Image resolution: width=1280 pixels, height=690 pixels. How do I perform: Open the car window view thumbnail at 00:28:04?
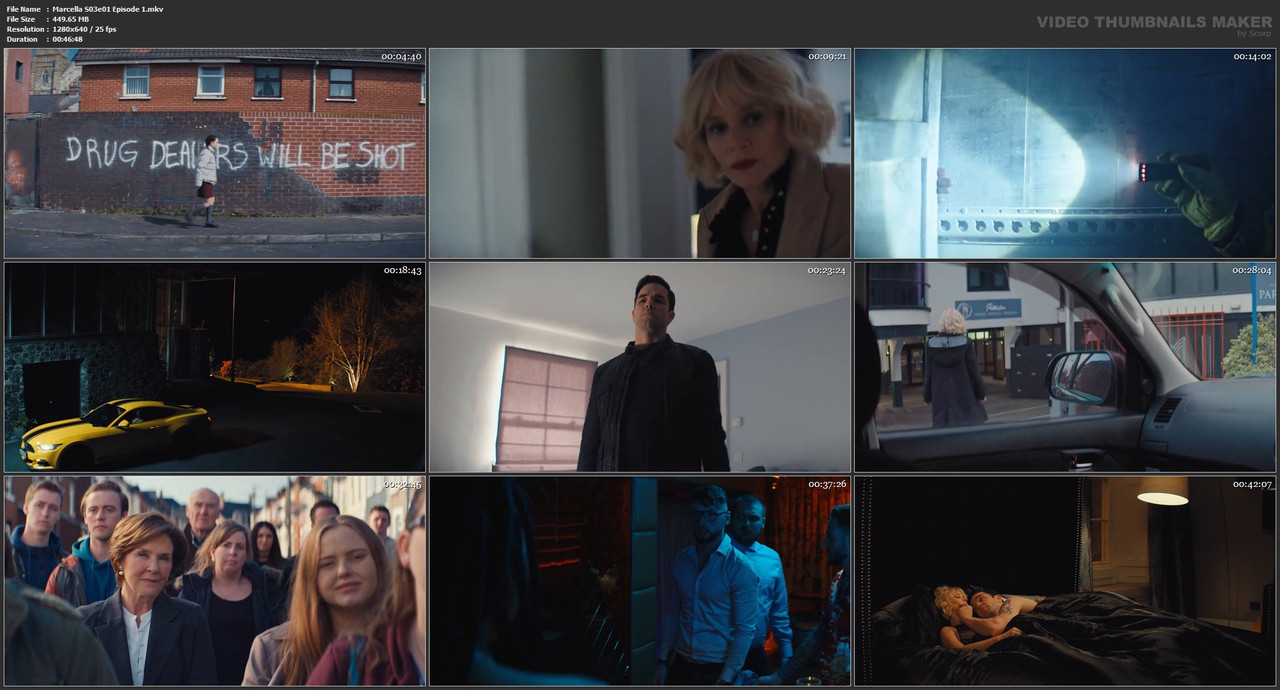tap(1065, 367)
